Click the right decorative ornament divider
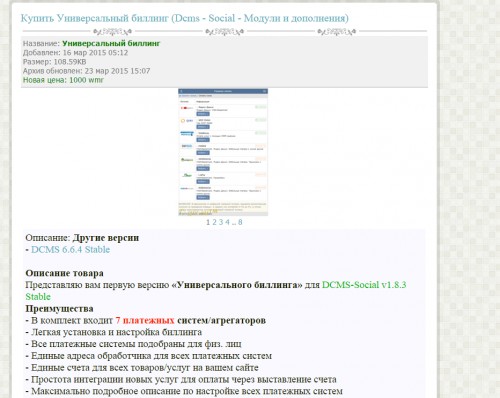Viewport: 500px width, 398px height. click(x=337, y=32)
